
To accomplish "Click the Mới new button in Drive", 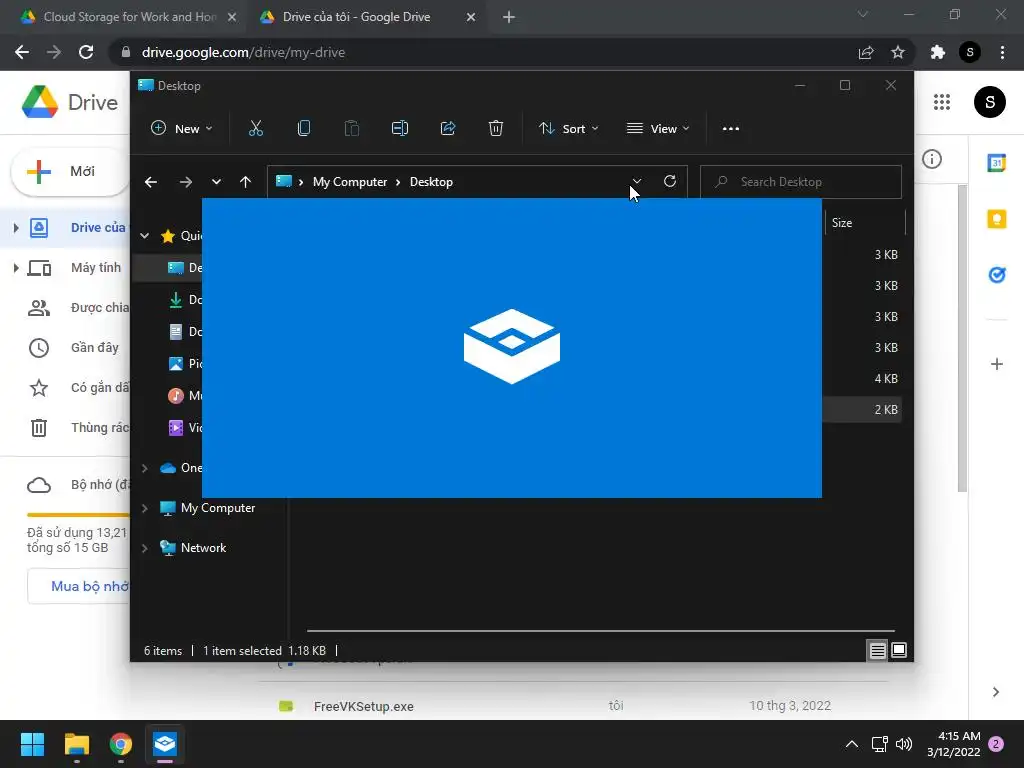I will pos(71,171).
